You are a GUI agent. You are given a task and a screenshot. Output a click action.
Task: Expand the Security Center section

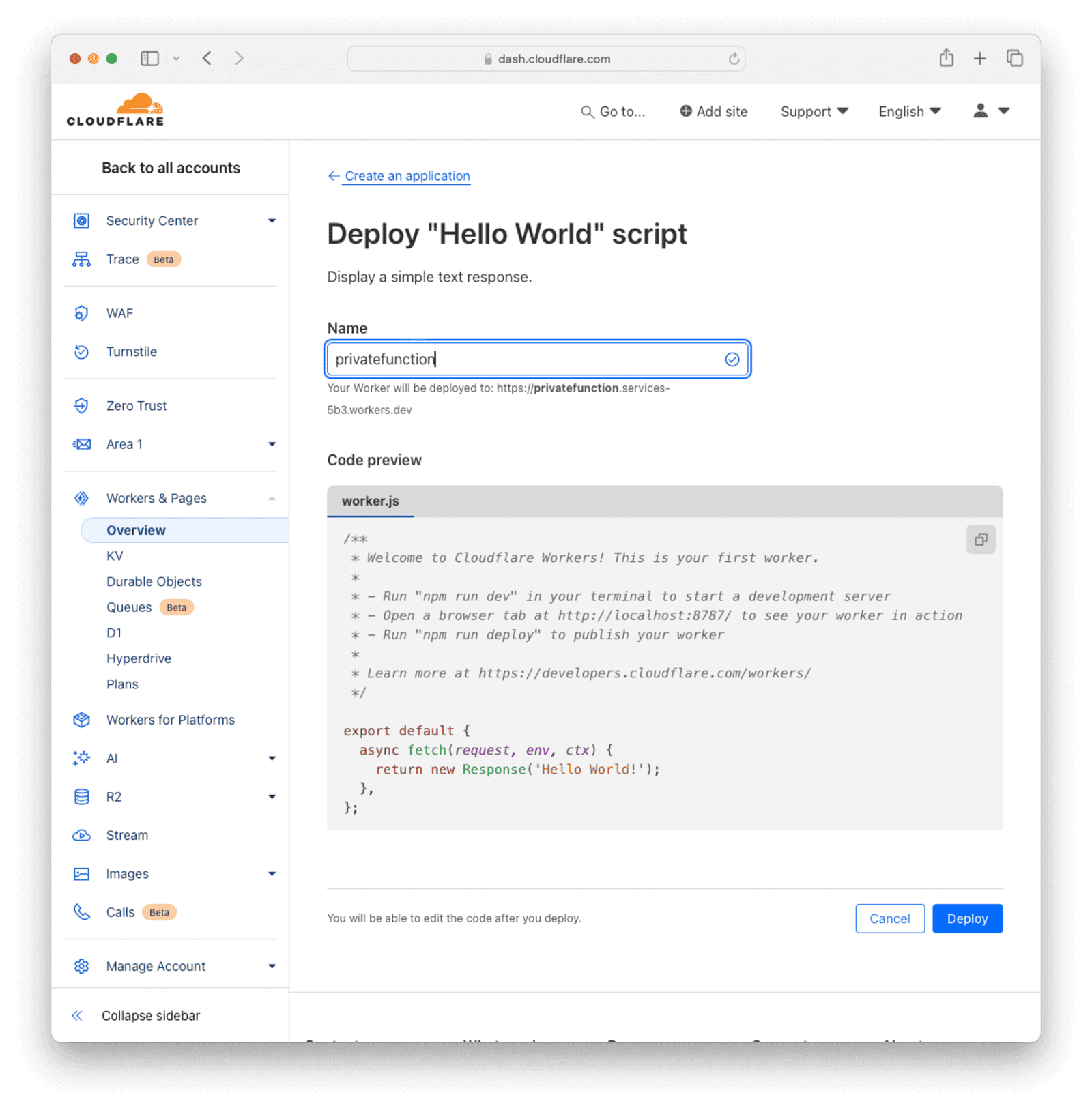(272, 220)
